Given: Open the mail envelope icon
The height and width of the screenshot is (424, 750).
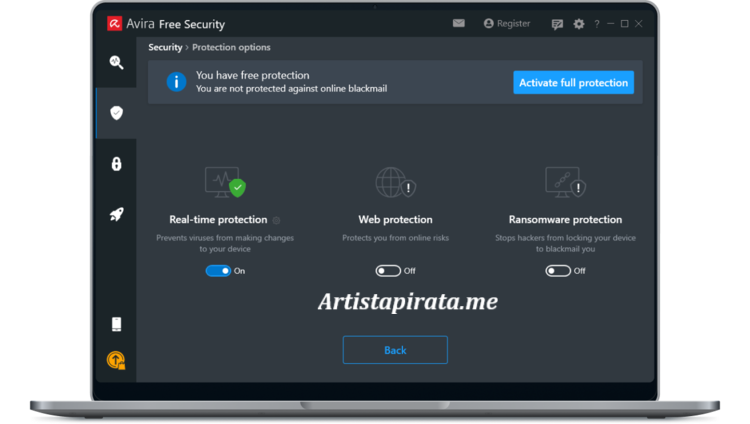Looking at the screenshot, I should (x=459, y=23).
